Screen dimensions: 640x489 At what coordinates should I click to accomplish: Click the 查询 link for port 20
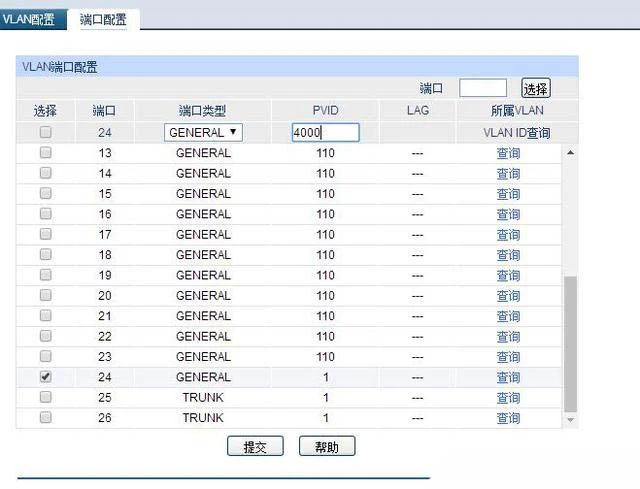pos(508,296)
